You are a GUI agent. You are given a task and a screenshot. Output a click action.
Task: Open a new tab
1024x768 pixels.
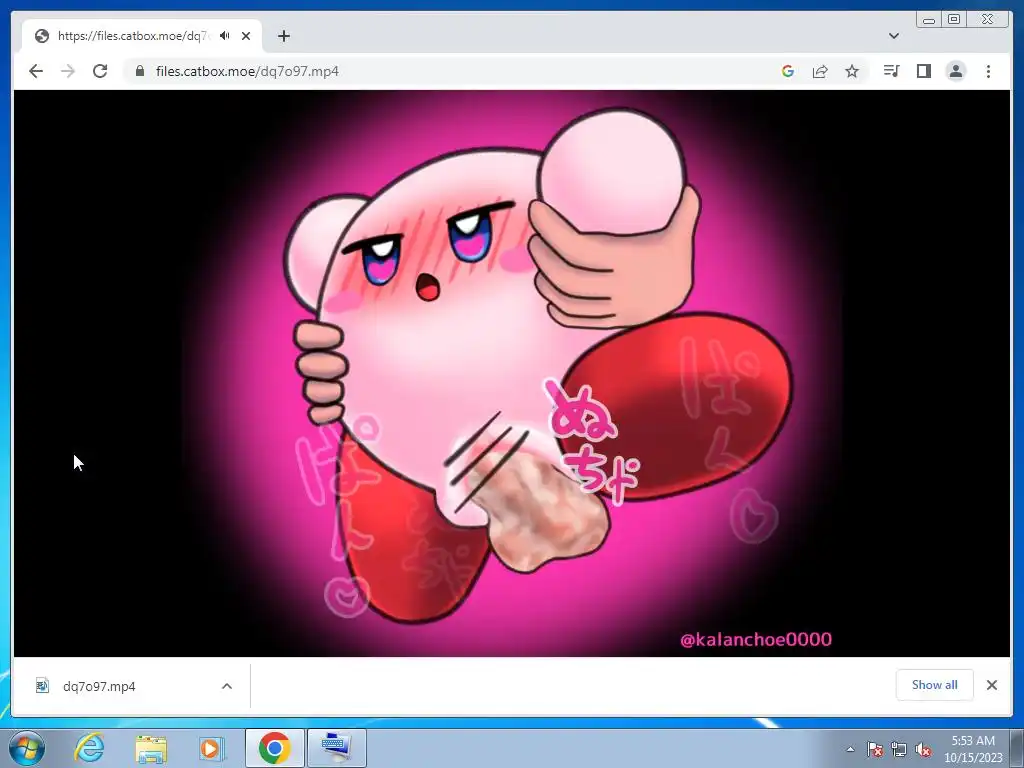[x=283, y=36]
